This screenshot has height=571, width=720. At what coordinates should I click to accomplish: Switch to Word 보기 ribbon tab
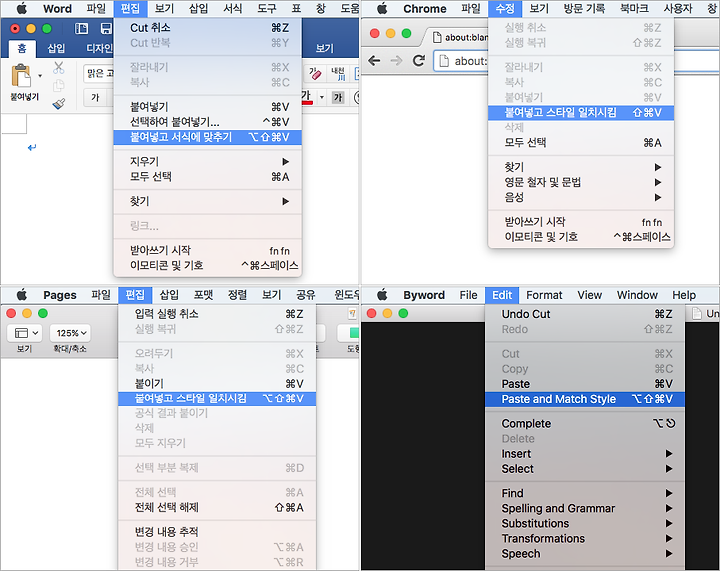pyautogui.click(x=325, y=48)
